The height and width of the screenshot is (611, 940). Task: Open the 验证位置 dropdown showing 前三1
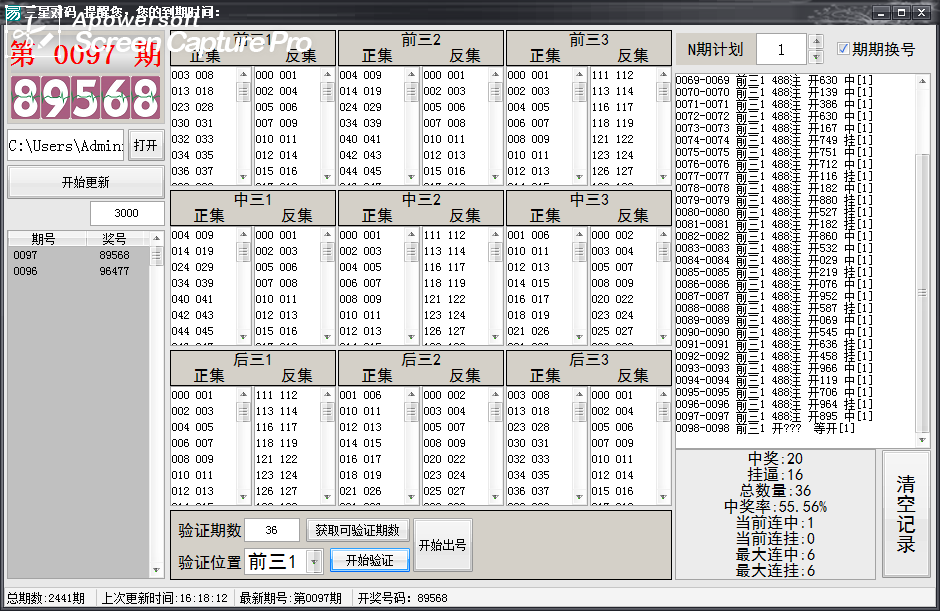point(314,562)
